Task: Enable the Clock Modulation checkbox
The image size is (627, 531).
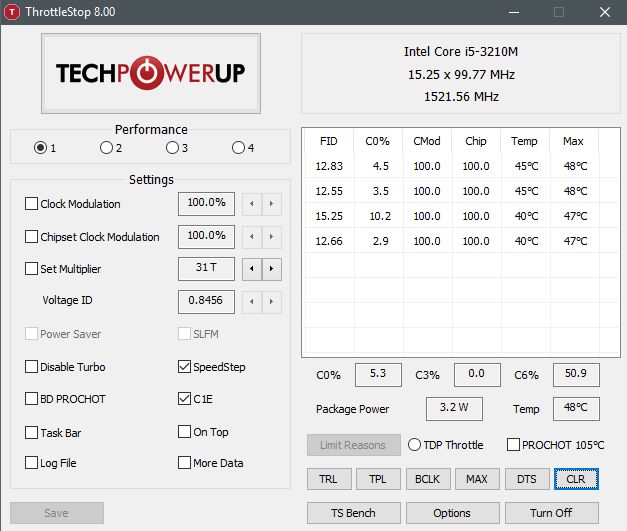Action: tap(31, 204)
